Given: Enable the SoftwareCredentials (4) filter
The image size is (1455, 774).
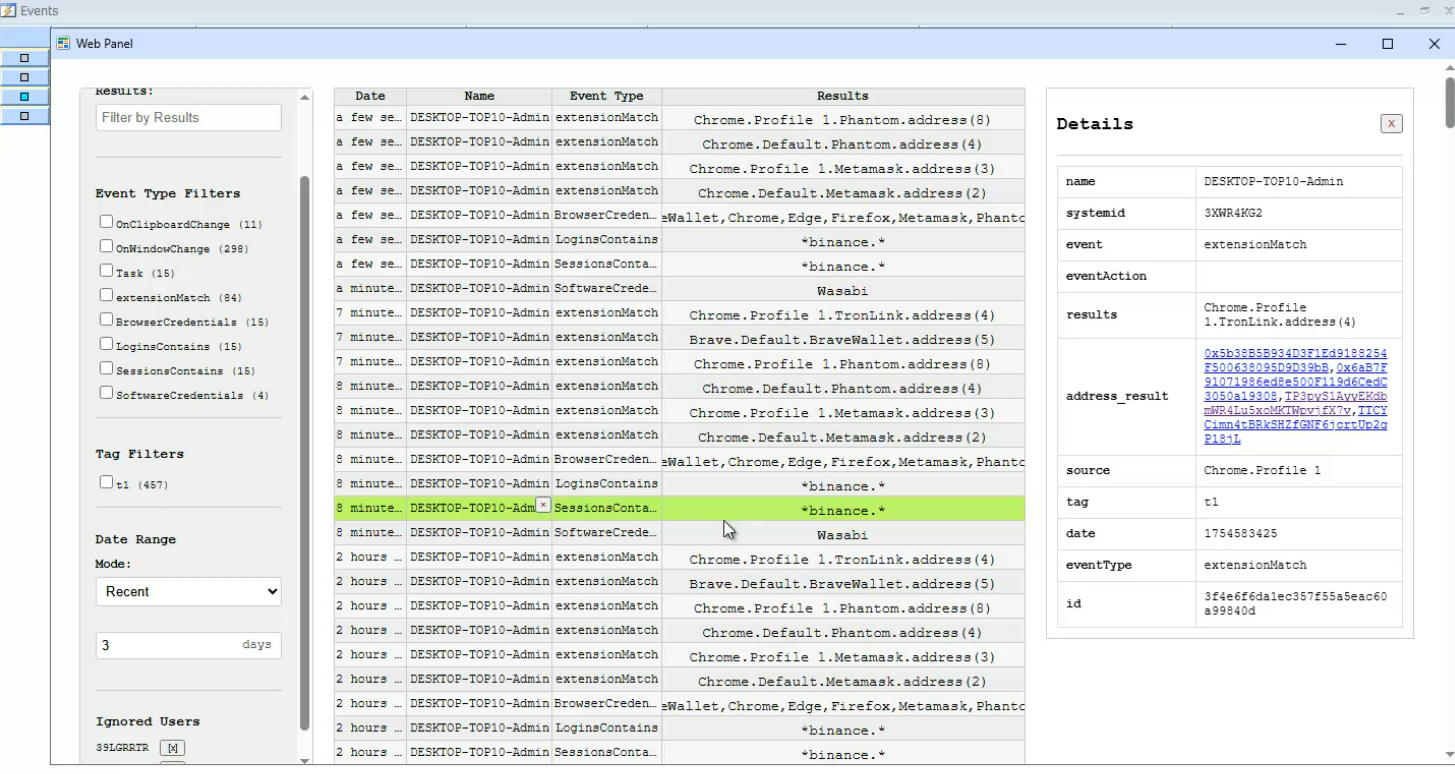Looking at the screenshot, I should click(106, 392).
